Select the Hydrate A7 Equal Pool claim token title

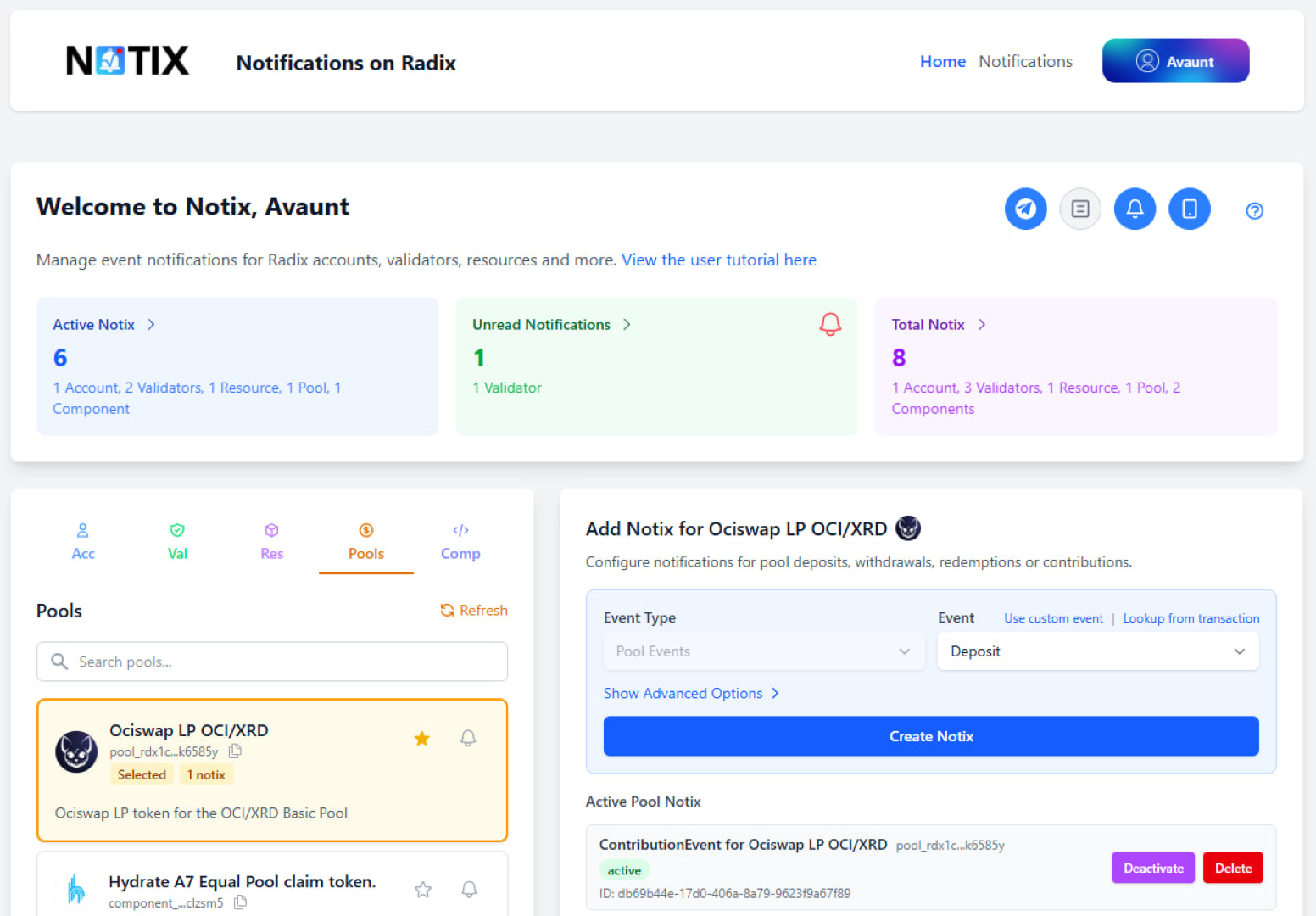pyautogui.click(x=242, y=881)
